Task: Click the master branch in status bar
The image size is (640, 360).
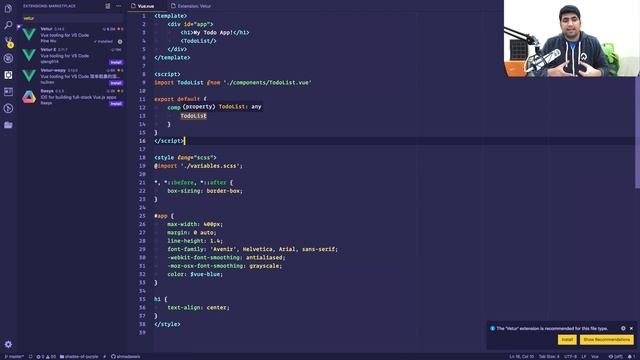Action: point(14,356)
